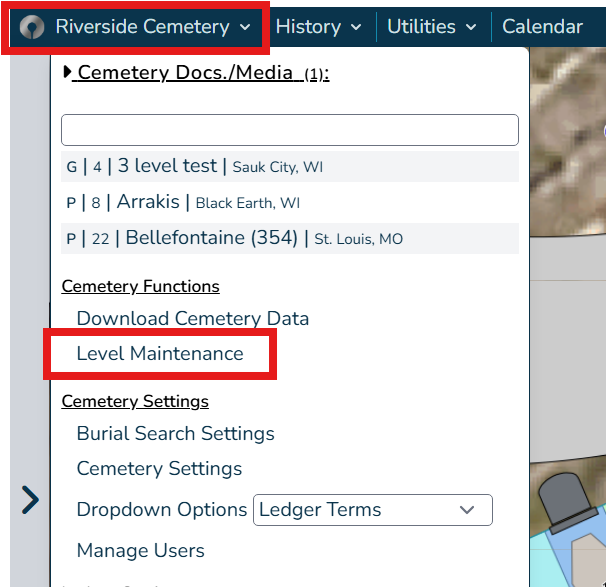Expand Cemetery Docs./Media disclosure triangle
The image size is (606, 587).
pos(67,72)
